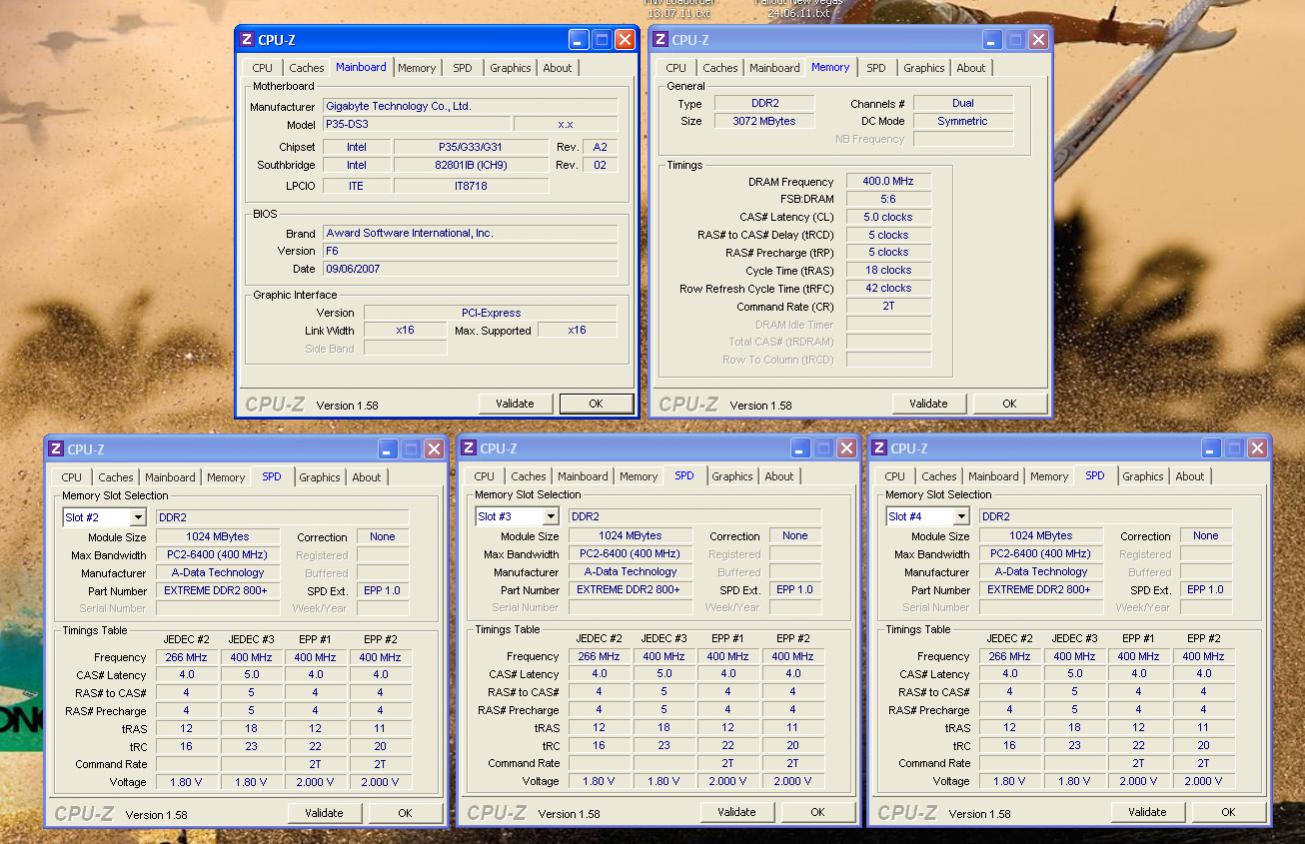Click OK in Slot #4 SPD window

(1228, 812)
